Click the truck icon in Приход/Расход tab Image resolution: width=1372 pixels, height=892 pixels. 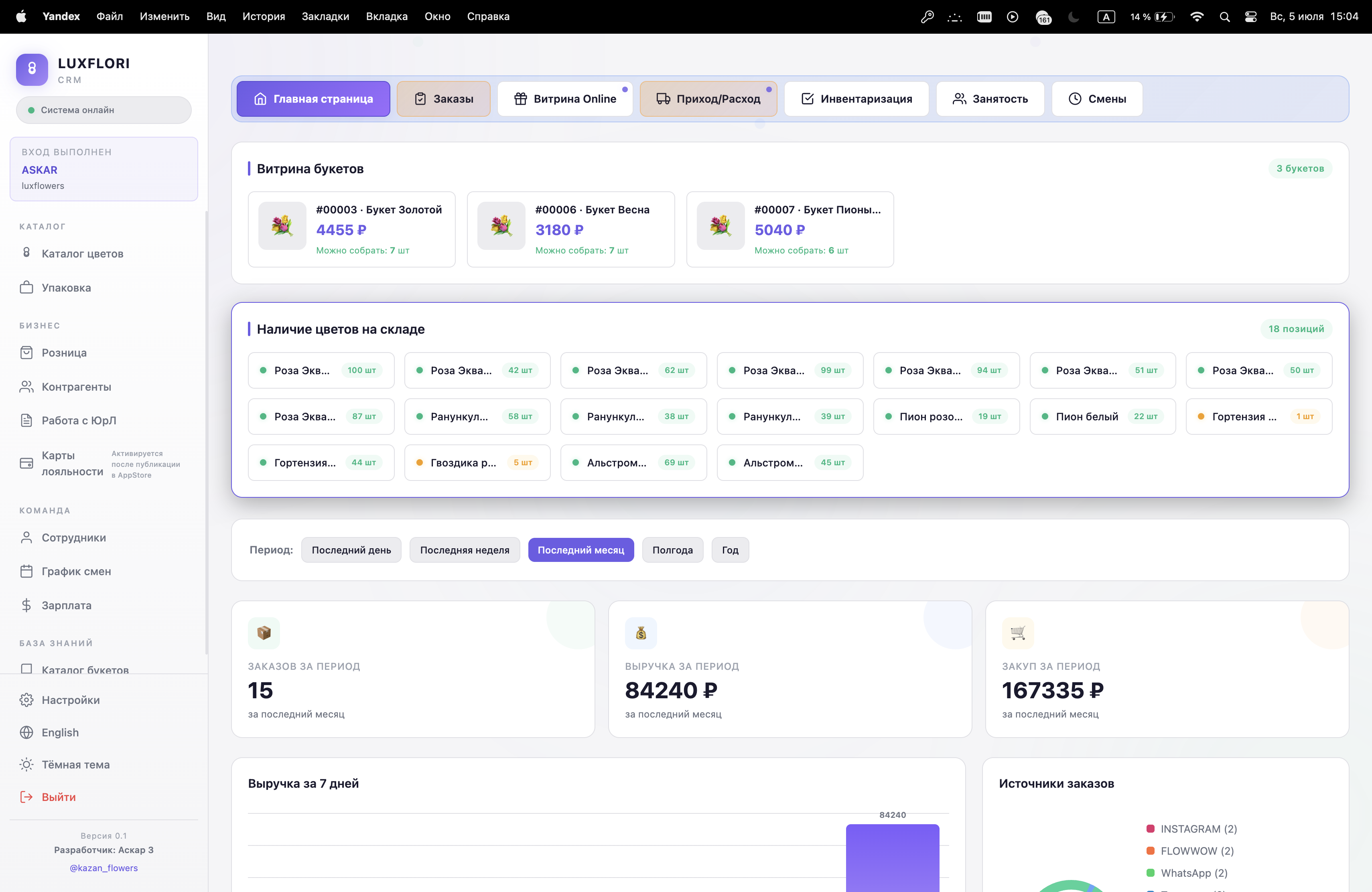coord(663,99)
